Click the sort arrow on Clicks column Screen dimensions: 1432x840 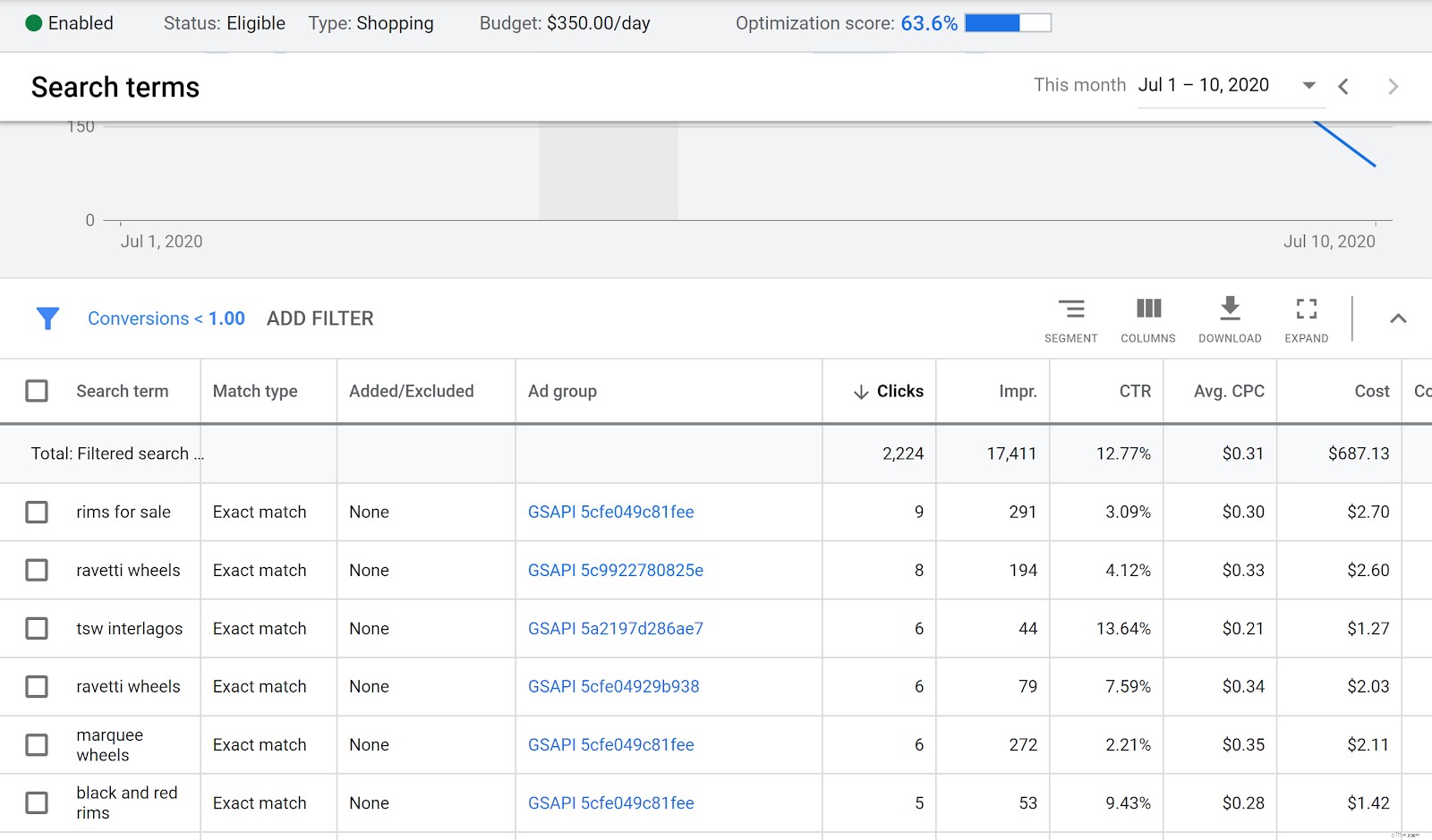(x=860, y=391)
